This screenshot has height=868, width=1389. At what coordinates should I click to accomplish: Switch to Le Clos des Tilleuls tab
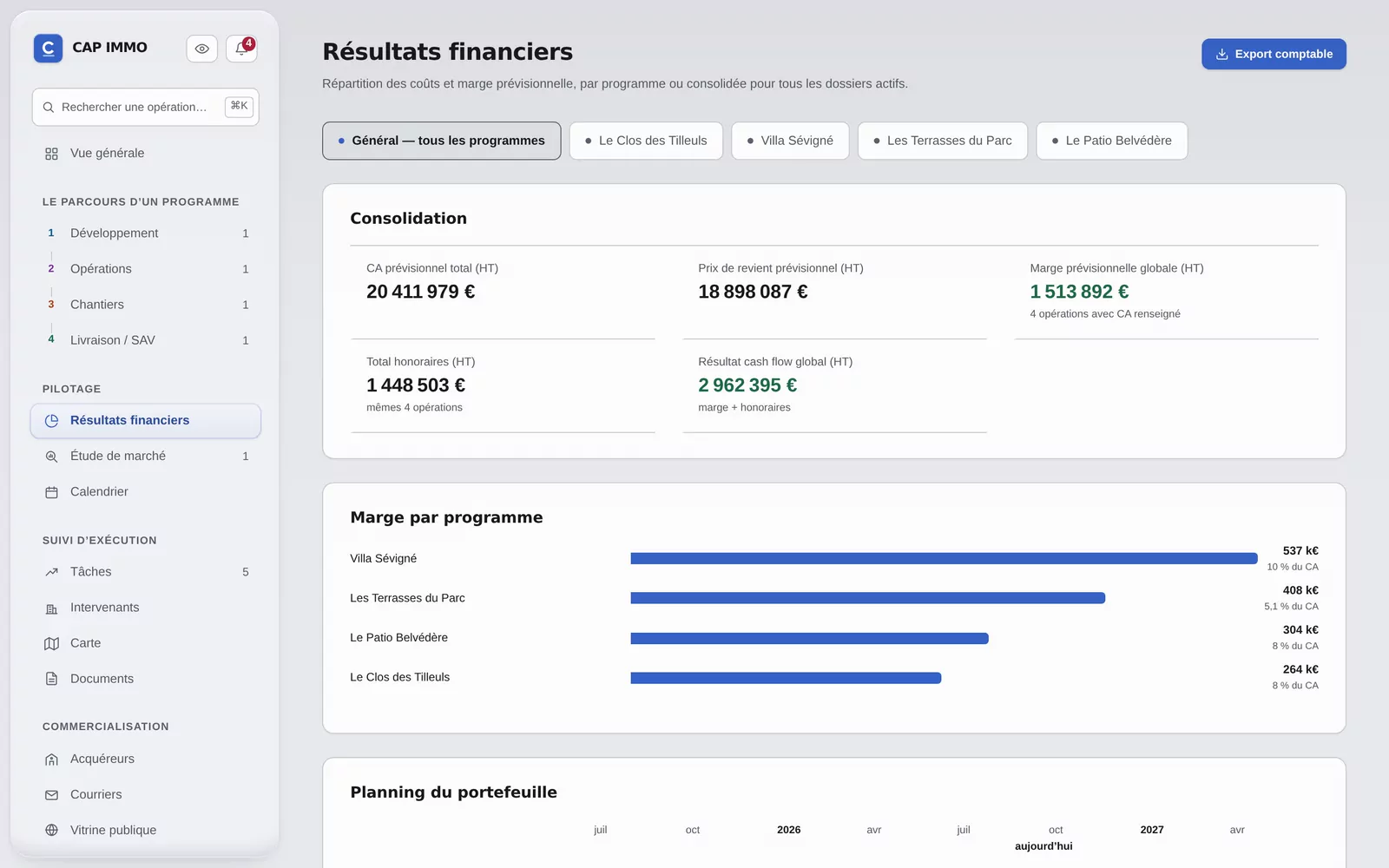[646, 141]
